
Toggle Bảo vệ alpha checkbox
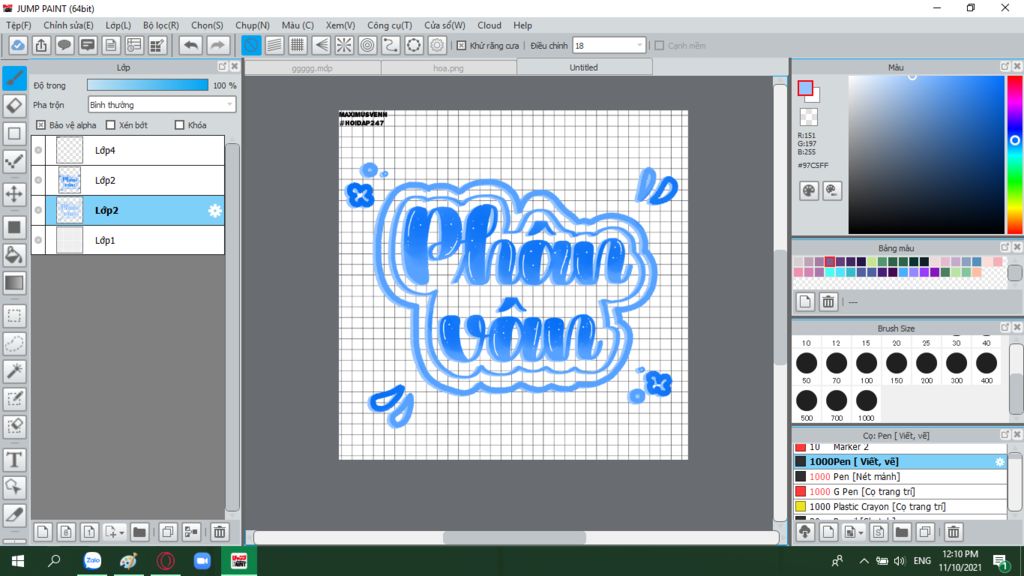pyautogui.click(x=40, y=125)
